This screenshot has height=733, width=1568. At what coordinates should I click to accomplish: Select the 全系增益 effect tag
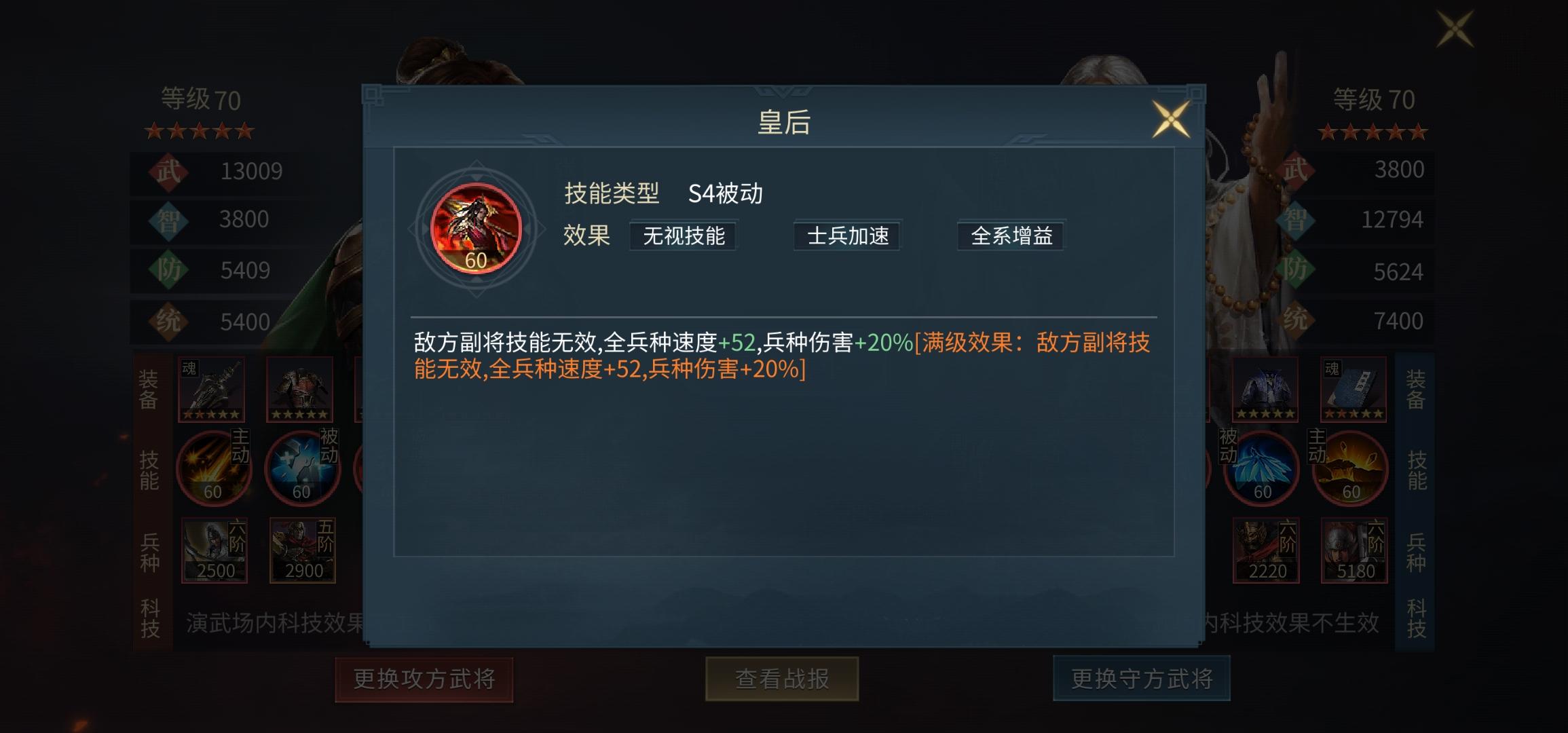coord(1011,236)
